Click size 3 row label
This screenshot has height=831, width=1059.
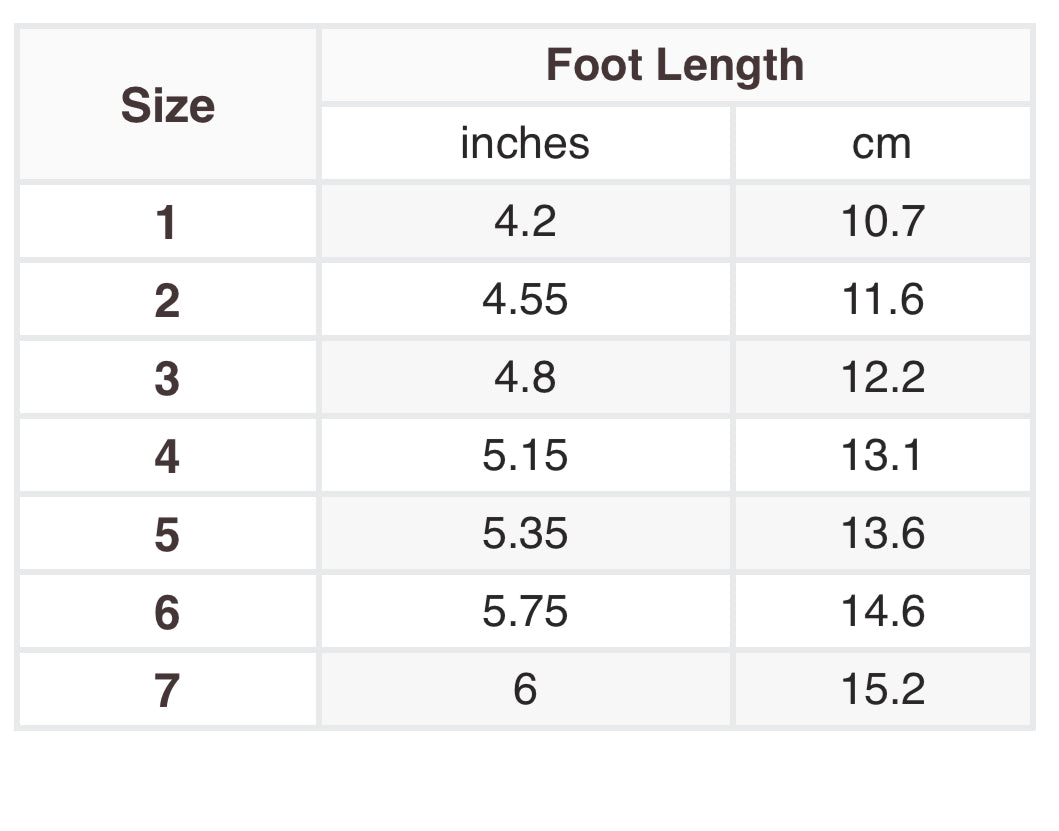[167, 378]
